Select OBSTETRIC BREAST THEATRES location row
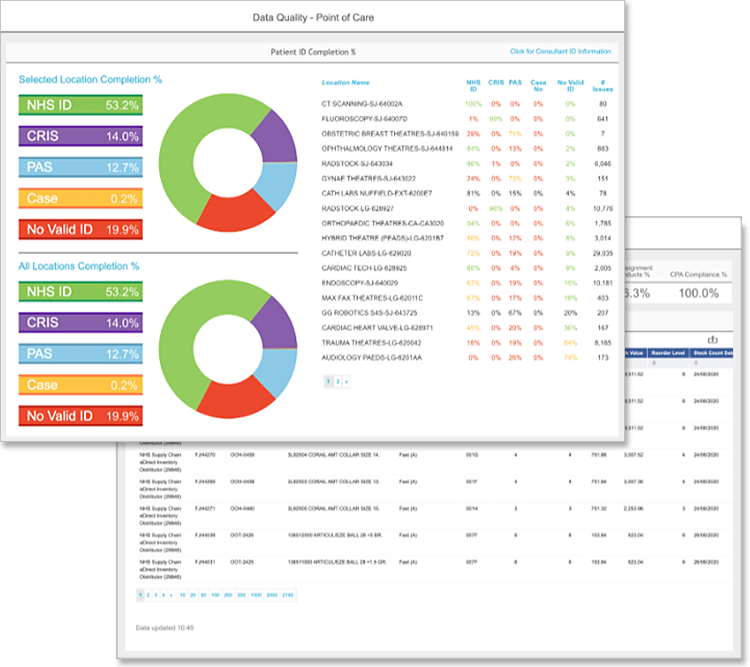This screenshot has height=667, width=750. (x=467, y=134)
